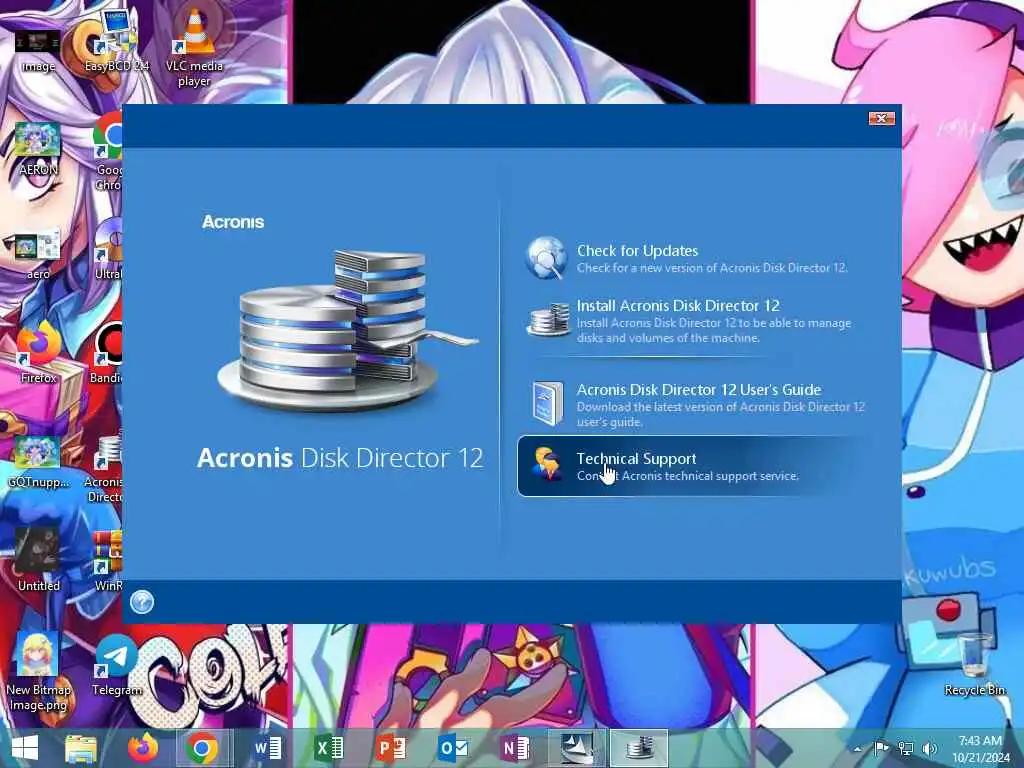Screen dimensions: 1024x768
Task: Click the help question mark button
Action: pyautogui.click(x=142, y=601)
